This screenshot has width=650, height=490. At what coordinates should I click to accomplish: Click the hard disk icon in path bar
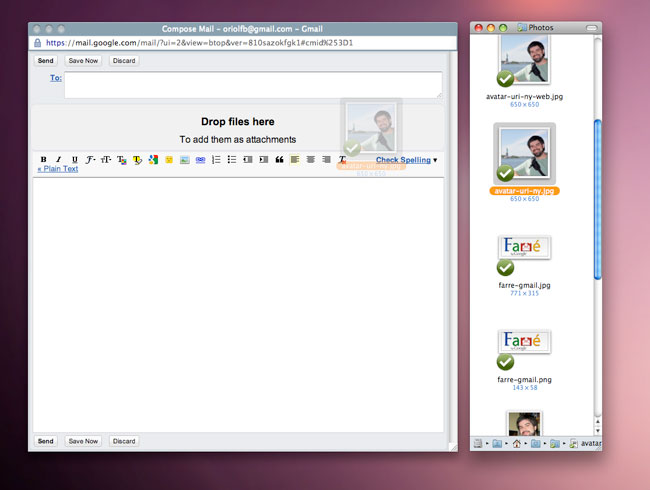tap(478, 444)
